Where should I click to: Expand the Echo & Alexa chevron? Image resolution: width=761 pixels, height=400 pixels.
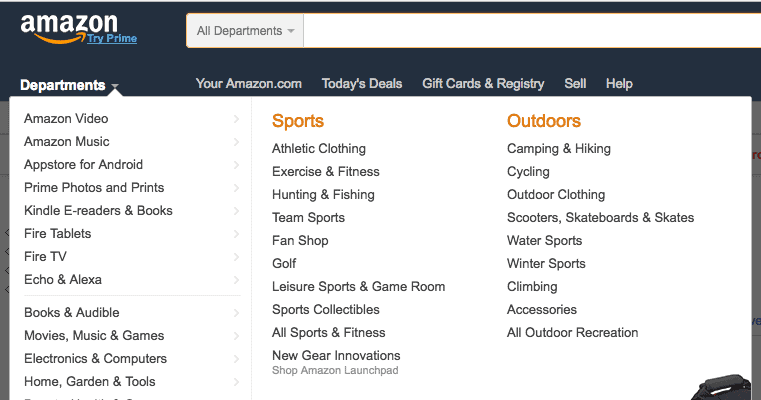coord(236,280)
